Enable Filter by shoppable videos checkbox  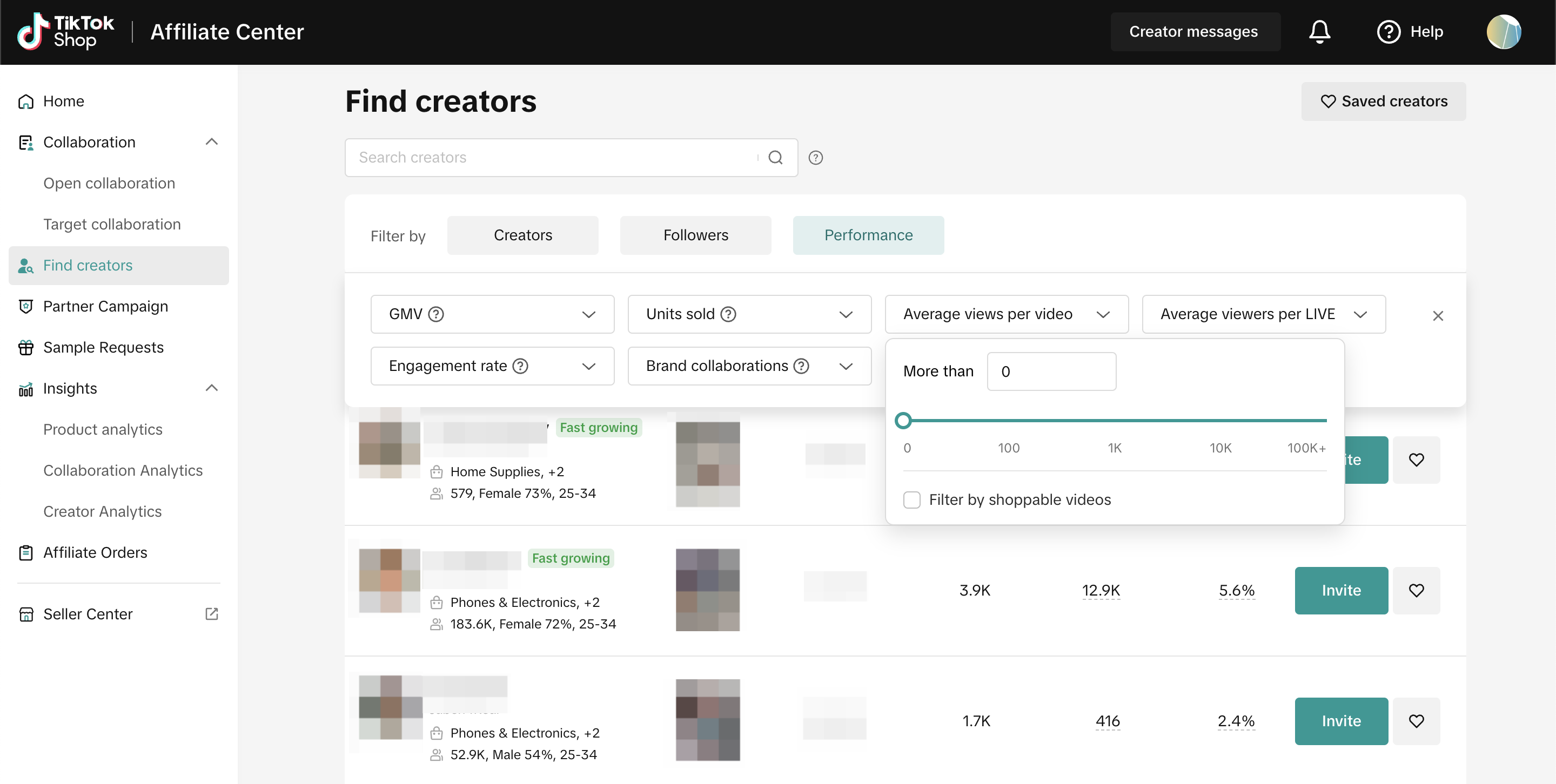coord(911,500)
